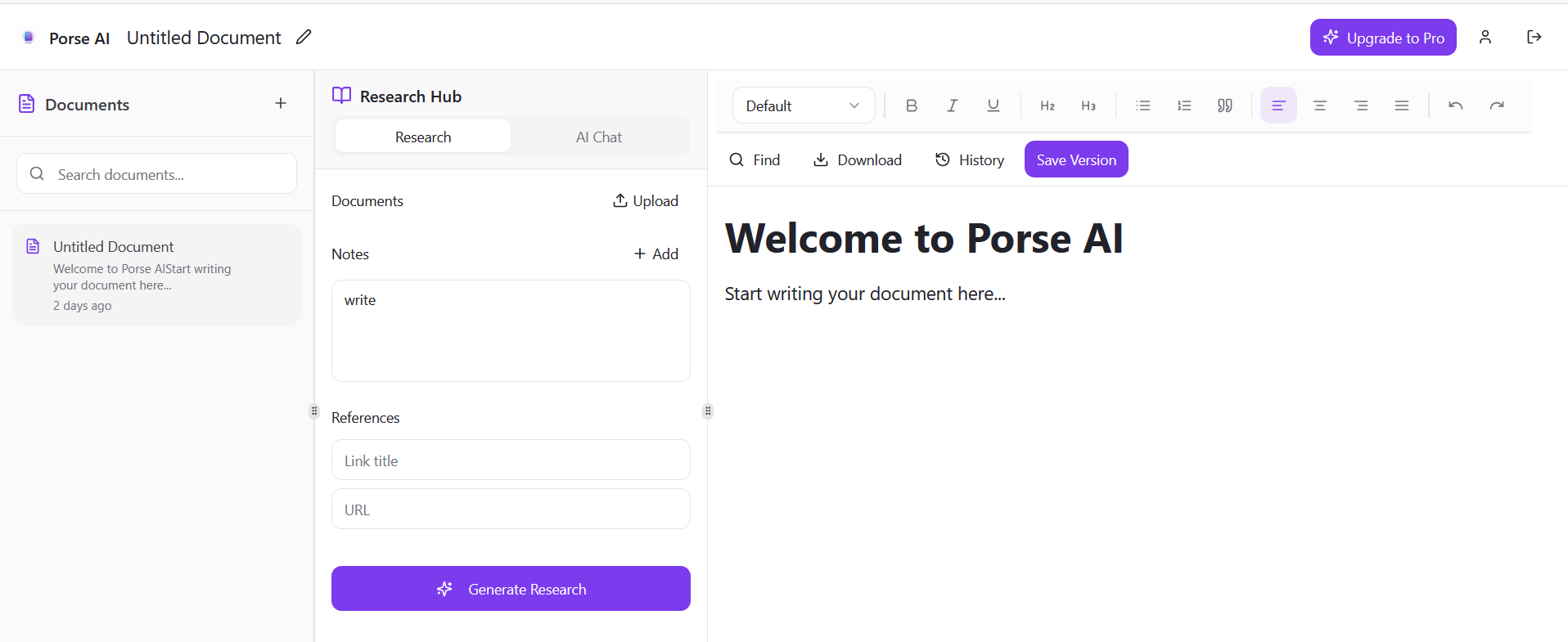Insert a blockquote
This screenshot has height=642, width=1568.
(1225, 106)
